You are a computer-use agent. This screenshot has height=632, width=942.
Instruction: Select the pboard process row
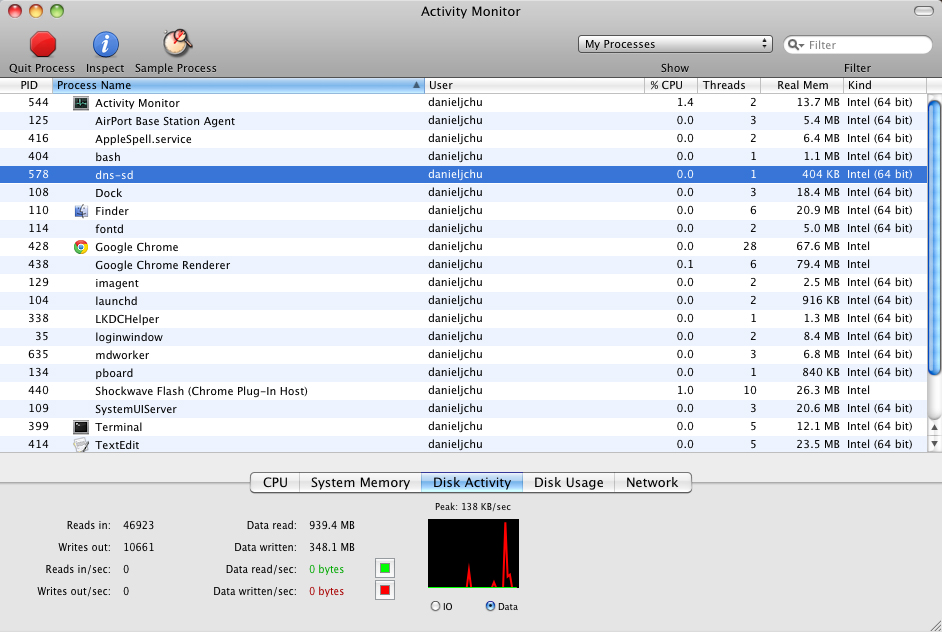pyautogui.click(x=463, y=373)
